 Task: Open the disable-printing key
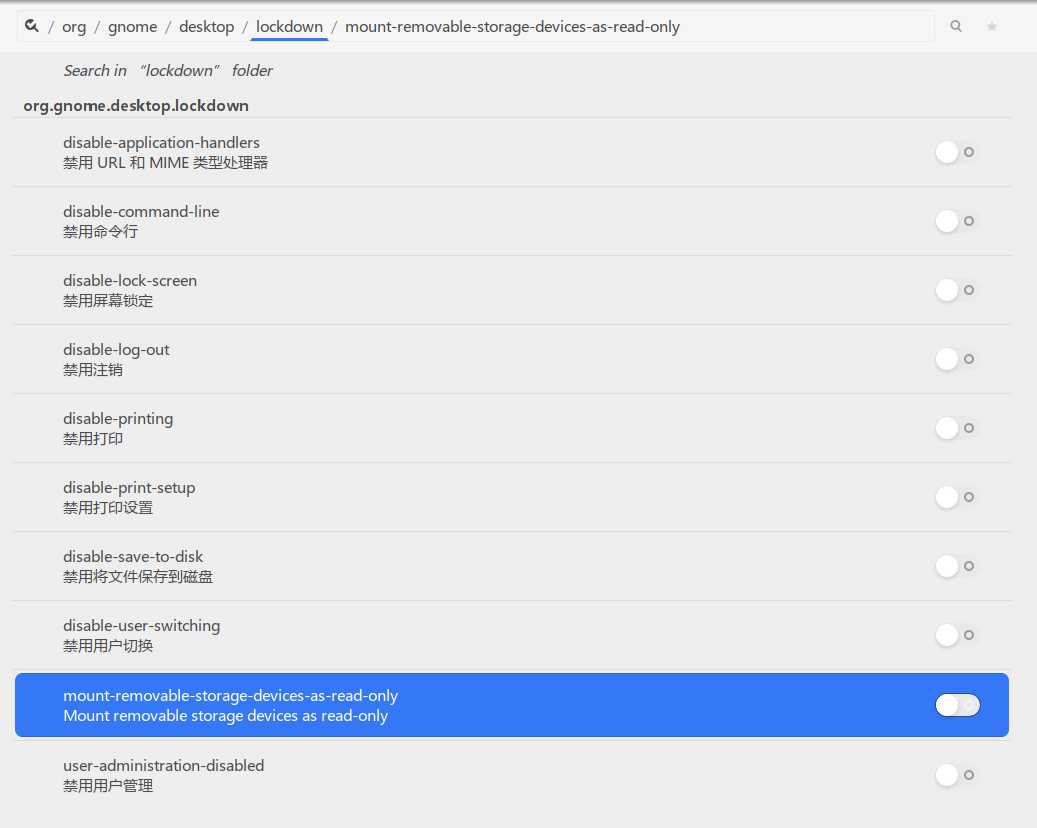click(x=512, y=428)
